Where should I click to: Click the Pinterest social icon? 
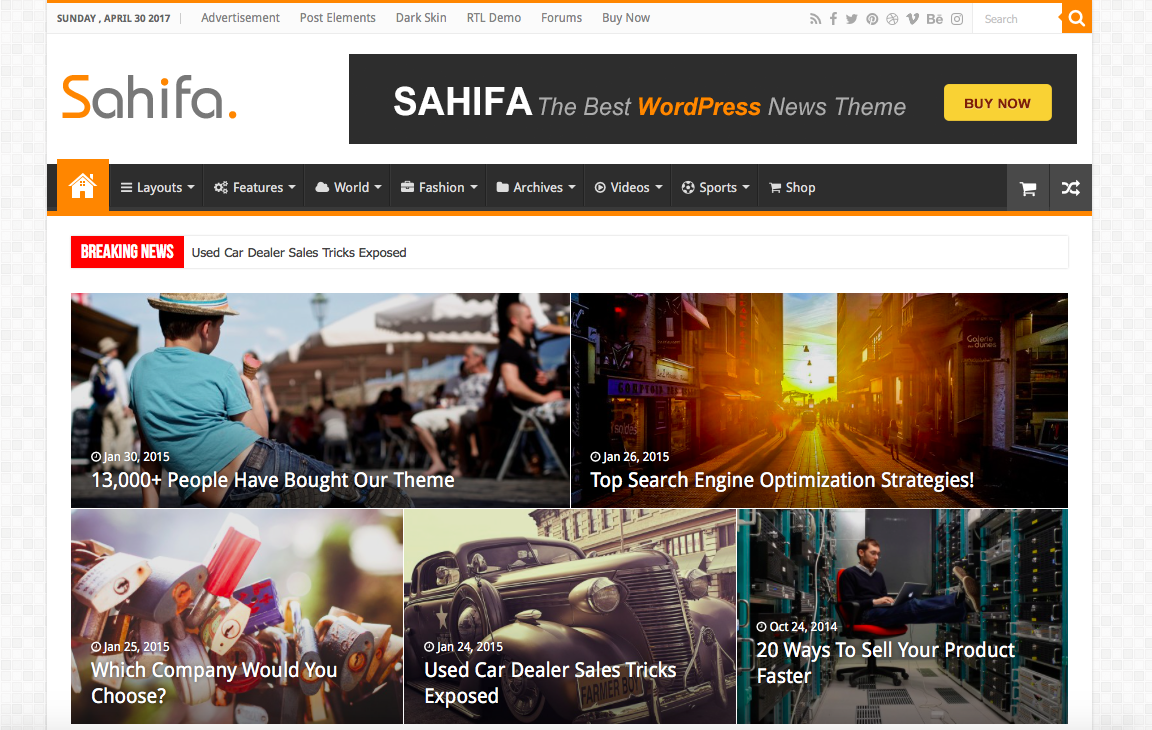(x=872, y=19)
